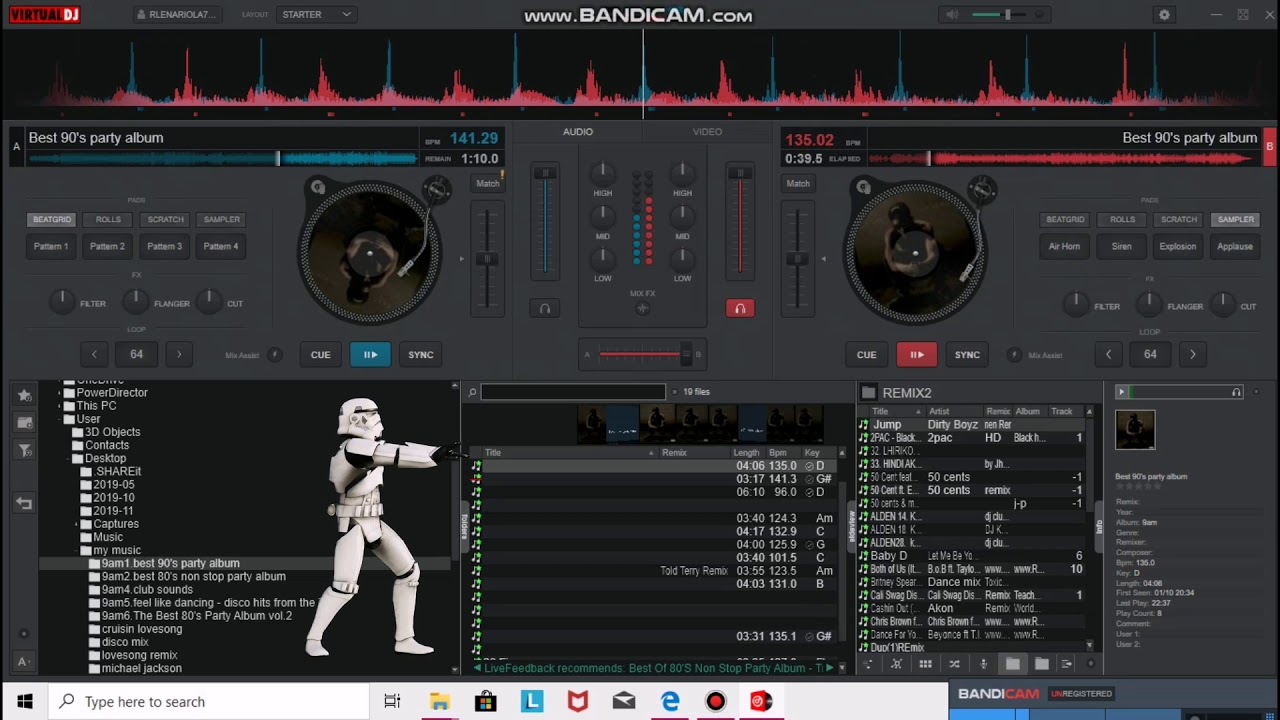Click the font size 'A' icon in sidebar

(22, 662)
